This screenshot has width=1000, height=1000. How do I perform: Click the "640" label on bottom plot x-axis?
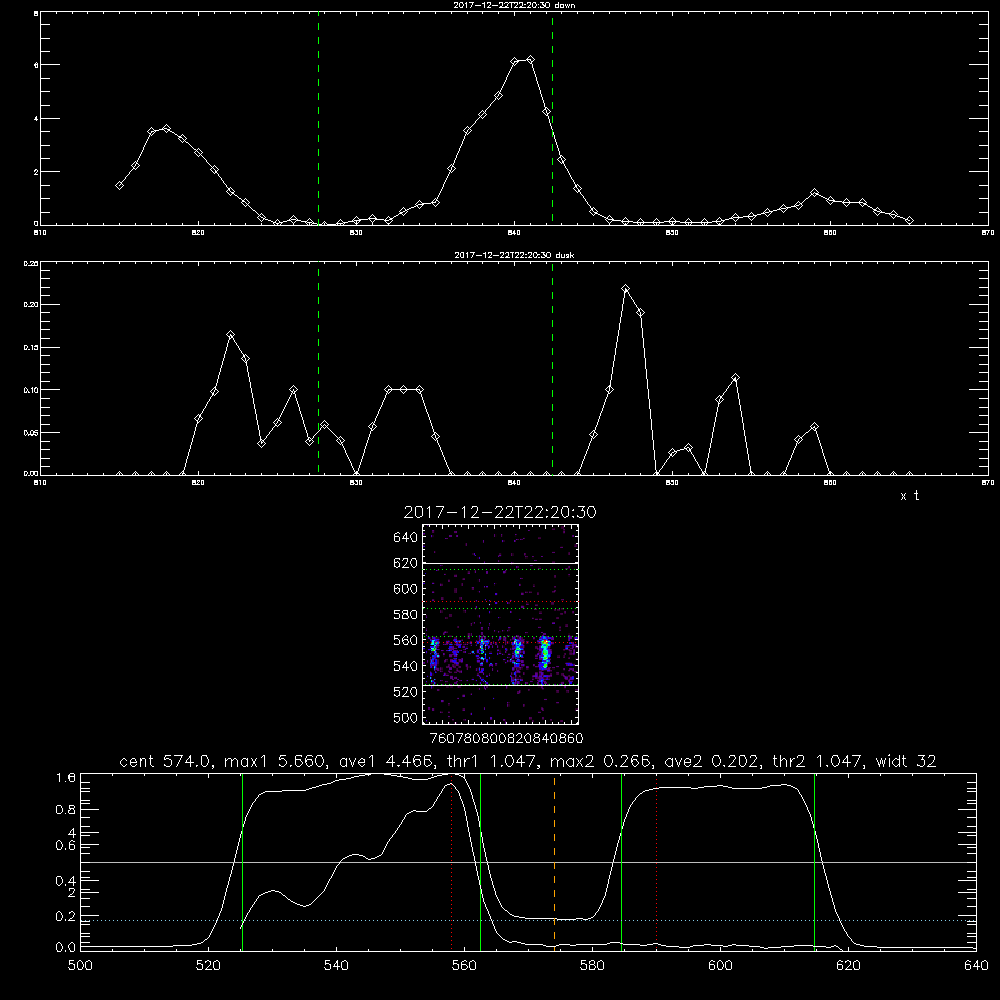point(976,966)
